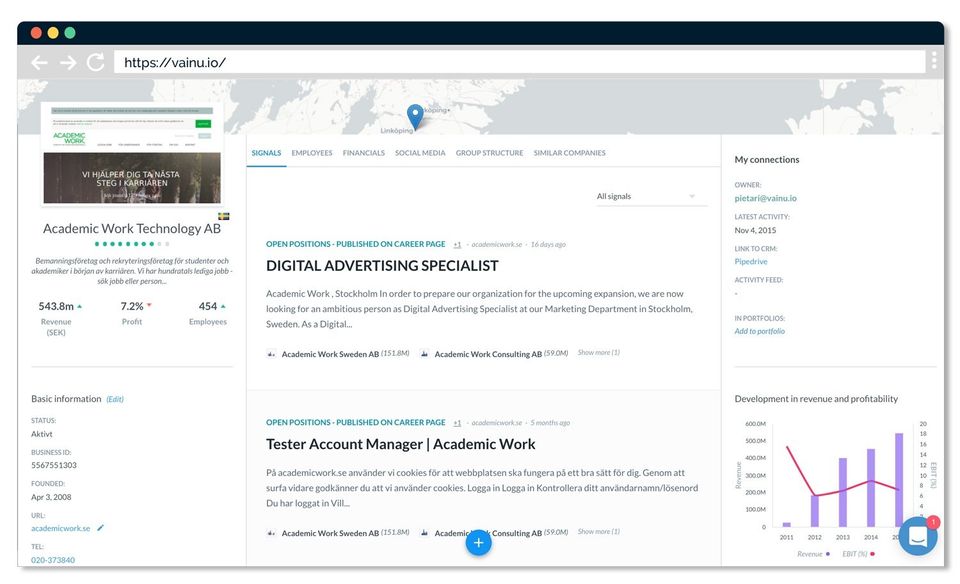The image size is (960, 584).
Task: Click the address bar with vainu.io URL
Action: pos(519,62)
